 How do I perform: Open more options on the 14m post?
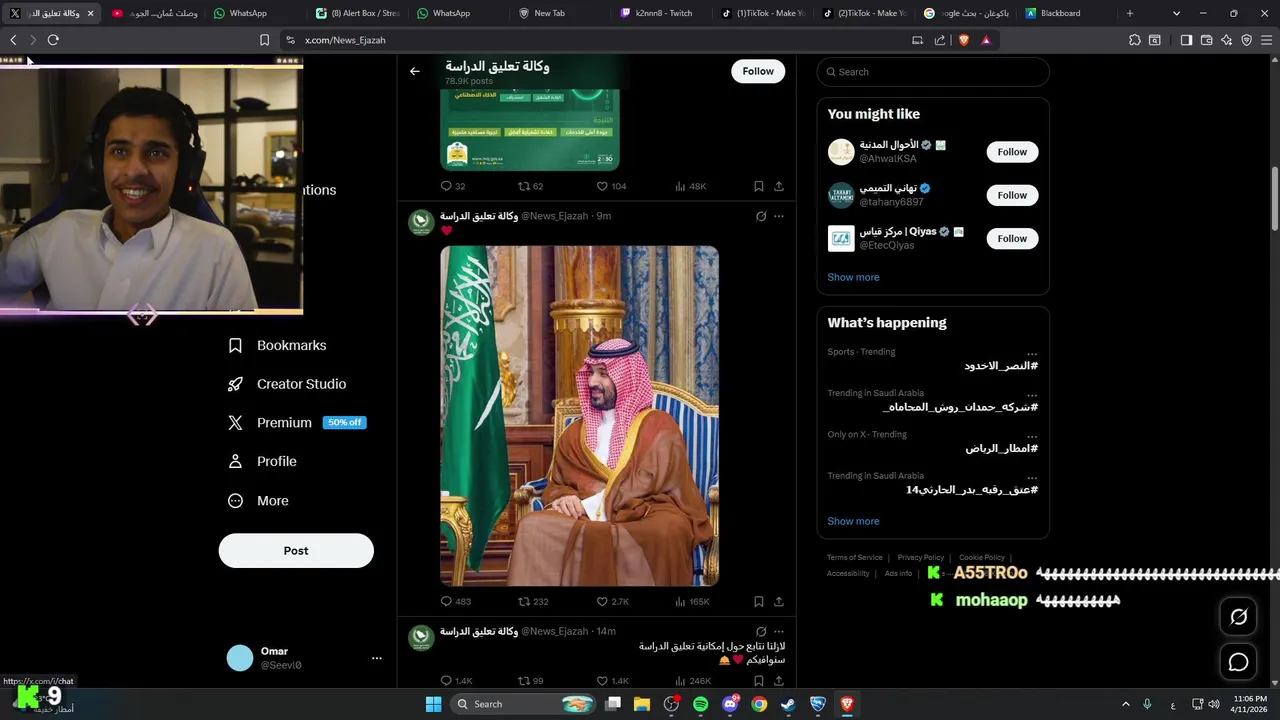[779, 632]
